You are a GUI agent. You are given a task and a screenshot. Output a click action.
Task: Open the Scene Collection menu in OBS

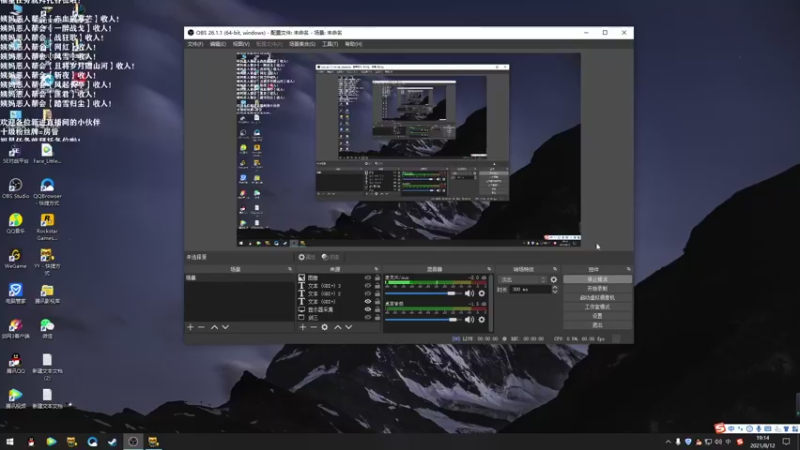302,44
